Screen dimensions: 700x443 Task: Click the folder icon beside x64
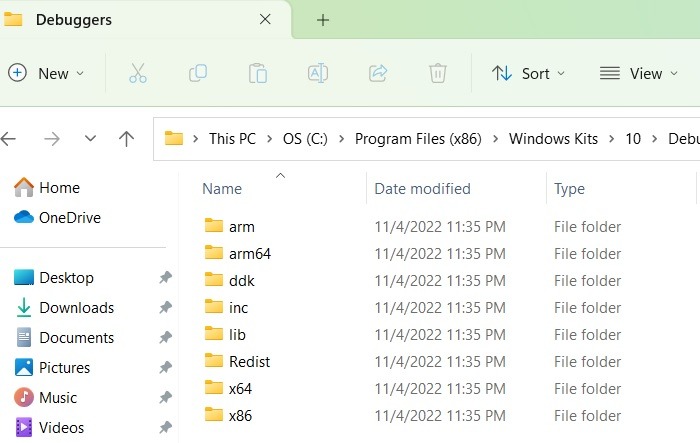click(x=214, y=388)
